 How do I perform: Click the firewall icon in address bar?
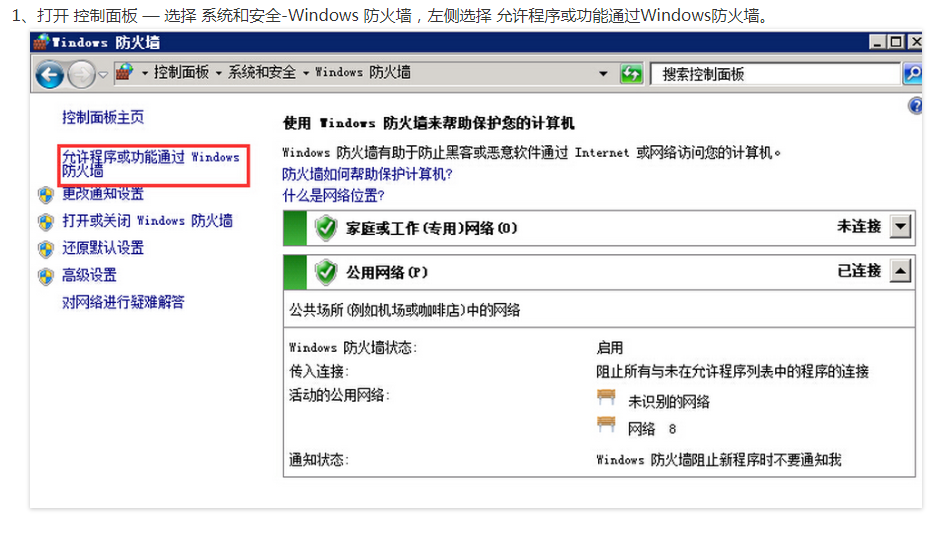pos(124,72)
